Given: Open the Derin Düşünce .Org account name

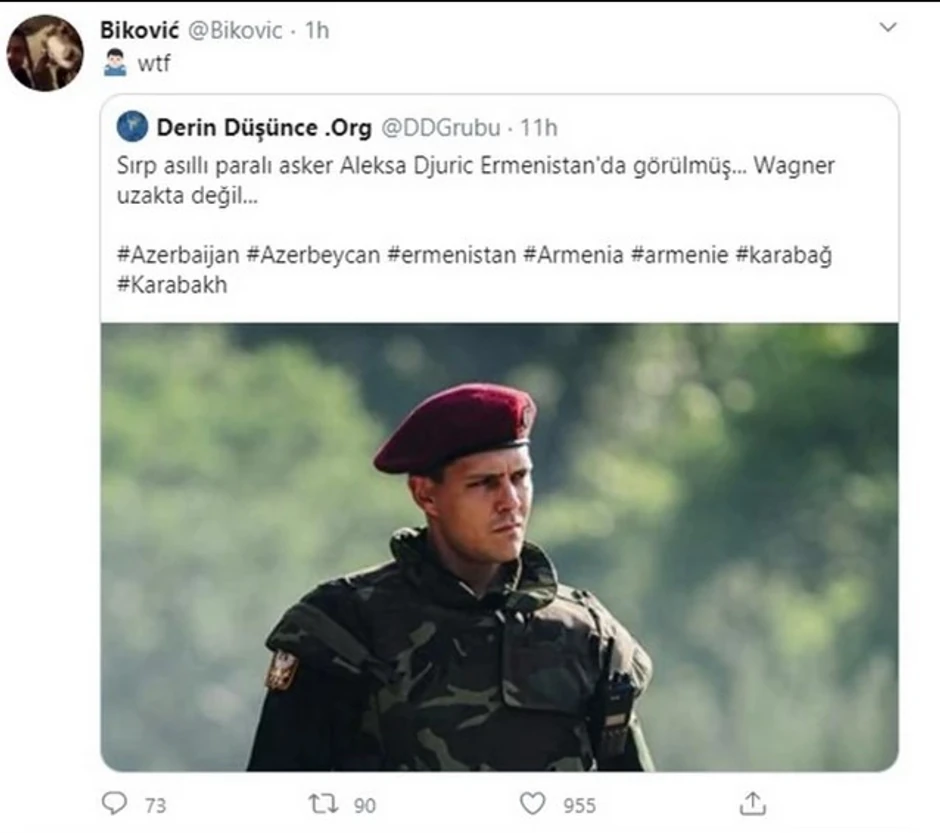Looking at the screenshot, I should point(264,128).
